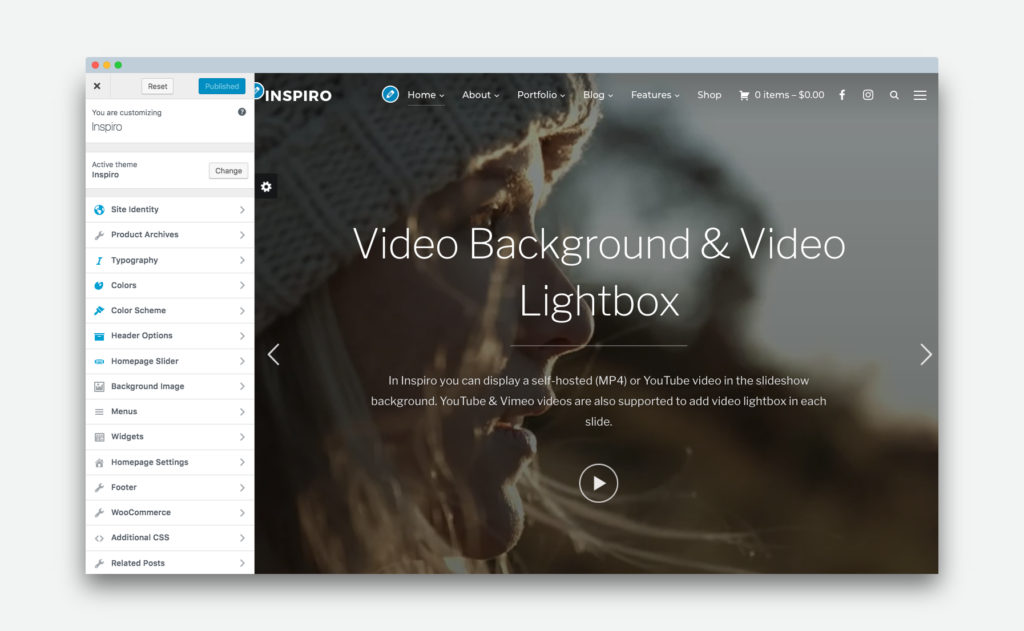Open the Facebook social icon
The height and width of the screenshot is (631, 1024).
coord(842,95)
